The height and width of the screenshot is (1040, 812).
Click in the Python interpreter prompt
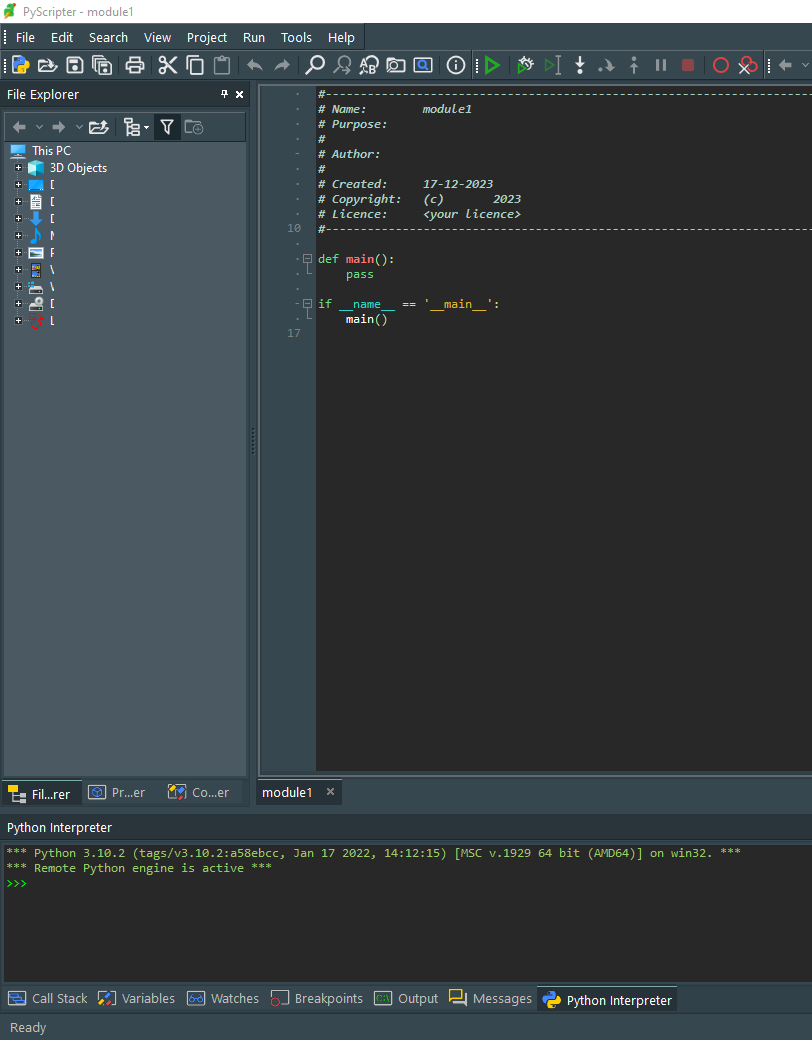[200, 884]
